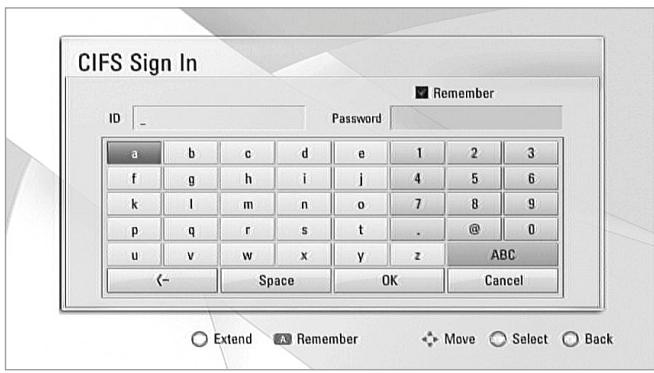Cancel the CIFS sign in
The width and height of the screenshot is (654, 373).
[503, 280]
